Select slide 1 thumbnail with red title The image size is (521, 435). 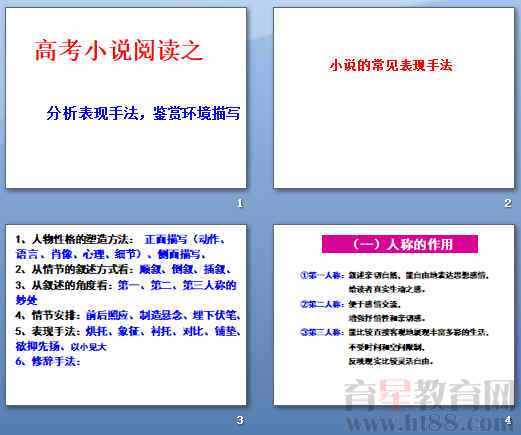pos(126,98)
